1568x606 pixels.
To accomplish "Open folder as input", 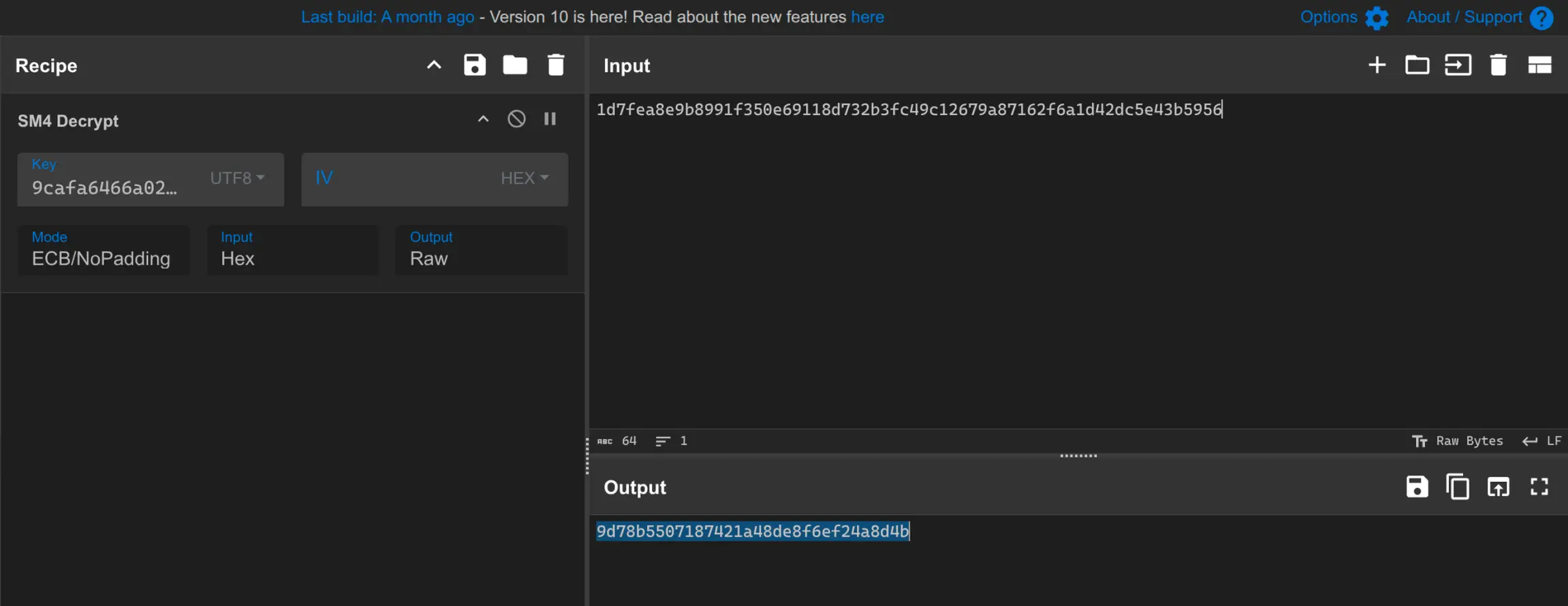I will coord(1417,65).
